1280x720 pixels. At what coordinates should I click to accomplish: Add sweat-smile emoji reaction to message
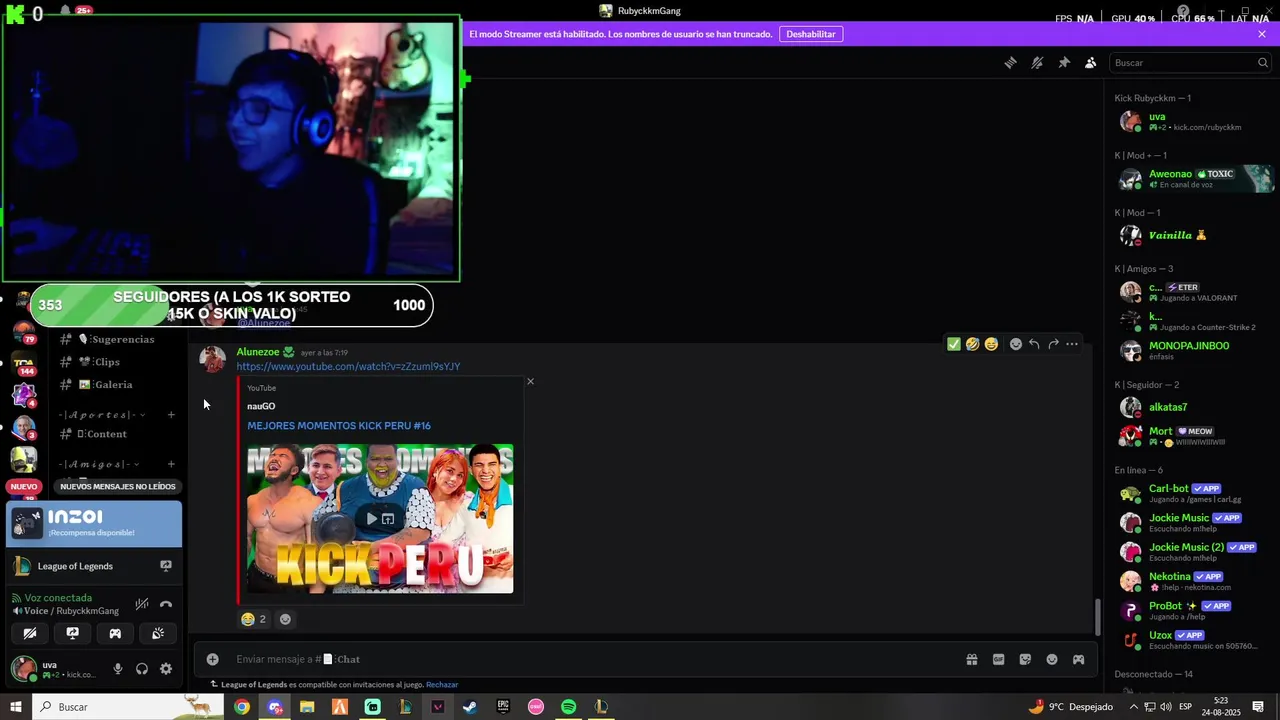[x=991, y=344]
